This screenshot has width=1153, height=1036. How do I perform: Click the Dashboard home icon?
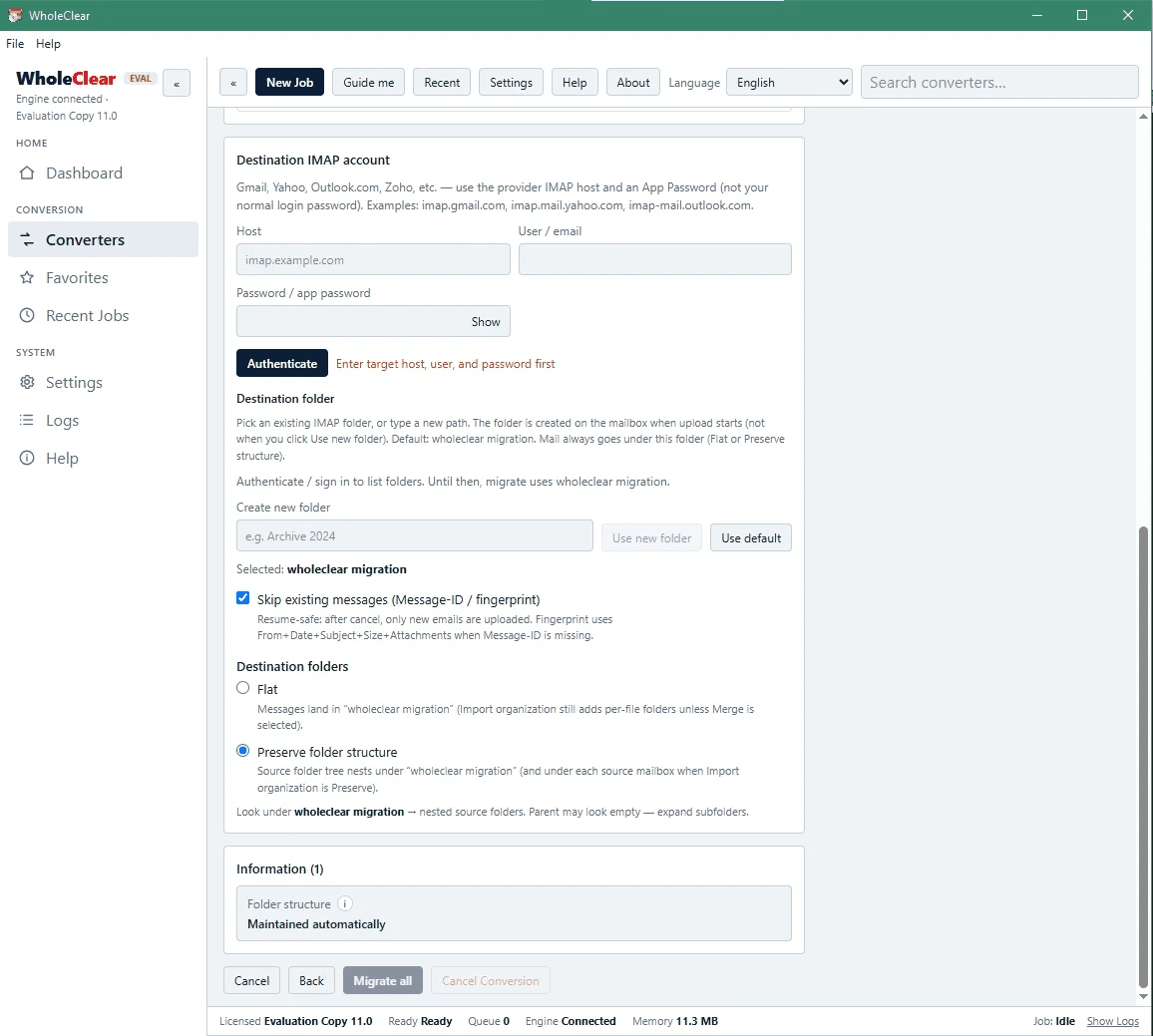pos(27,173)
